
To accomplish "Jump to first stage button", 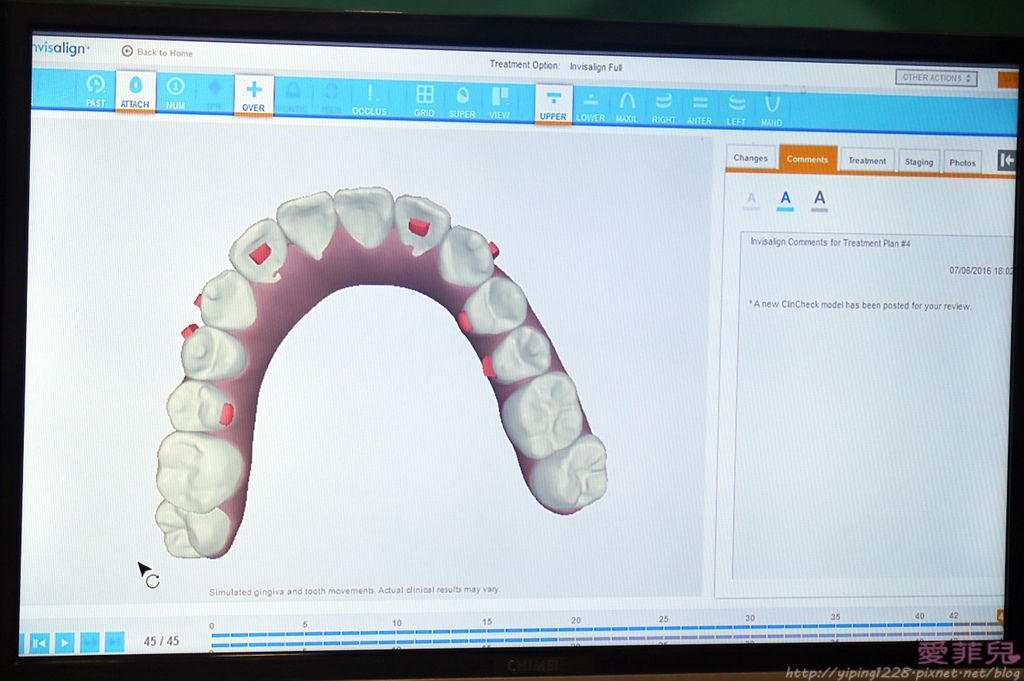I will tap(39, 643).
